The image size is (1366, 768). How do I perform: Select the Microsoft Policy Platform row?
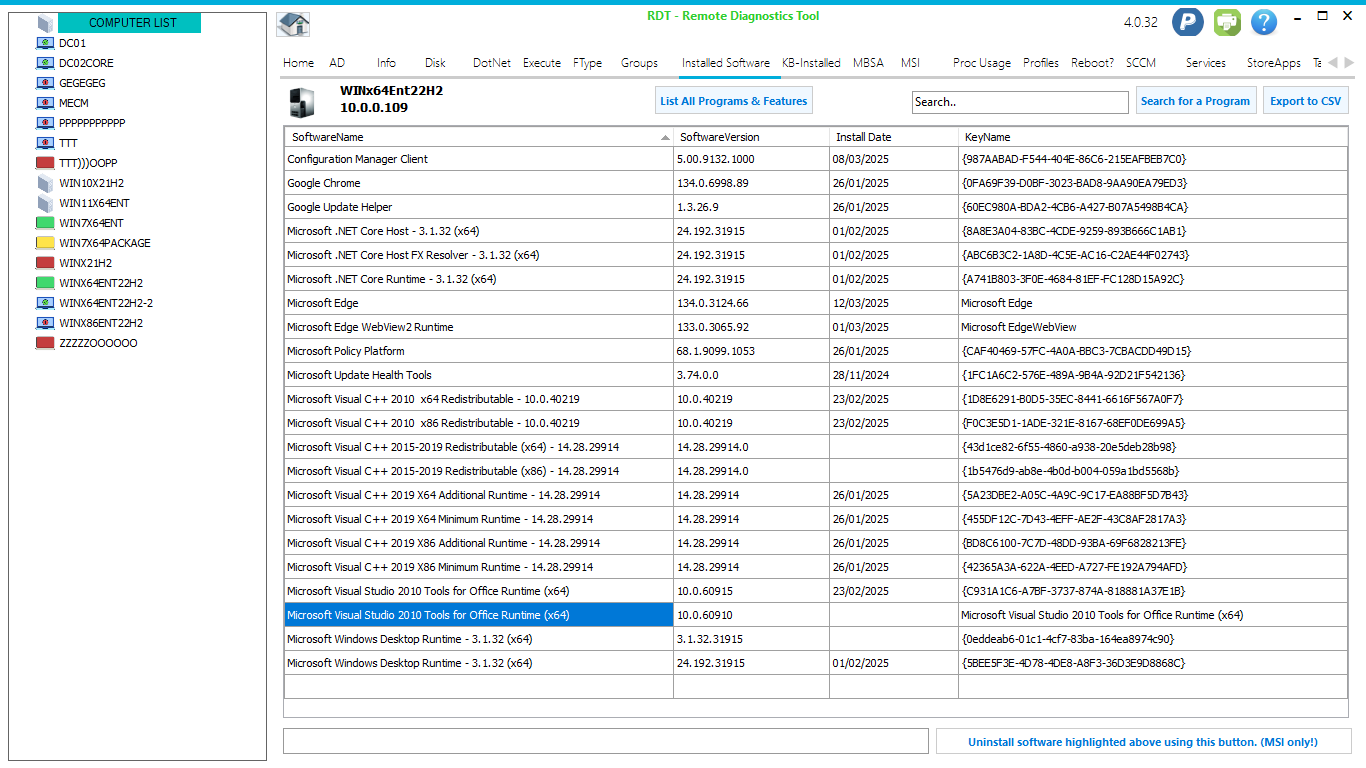tap(816, 351)
